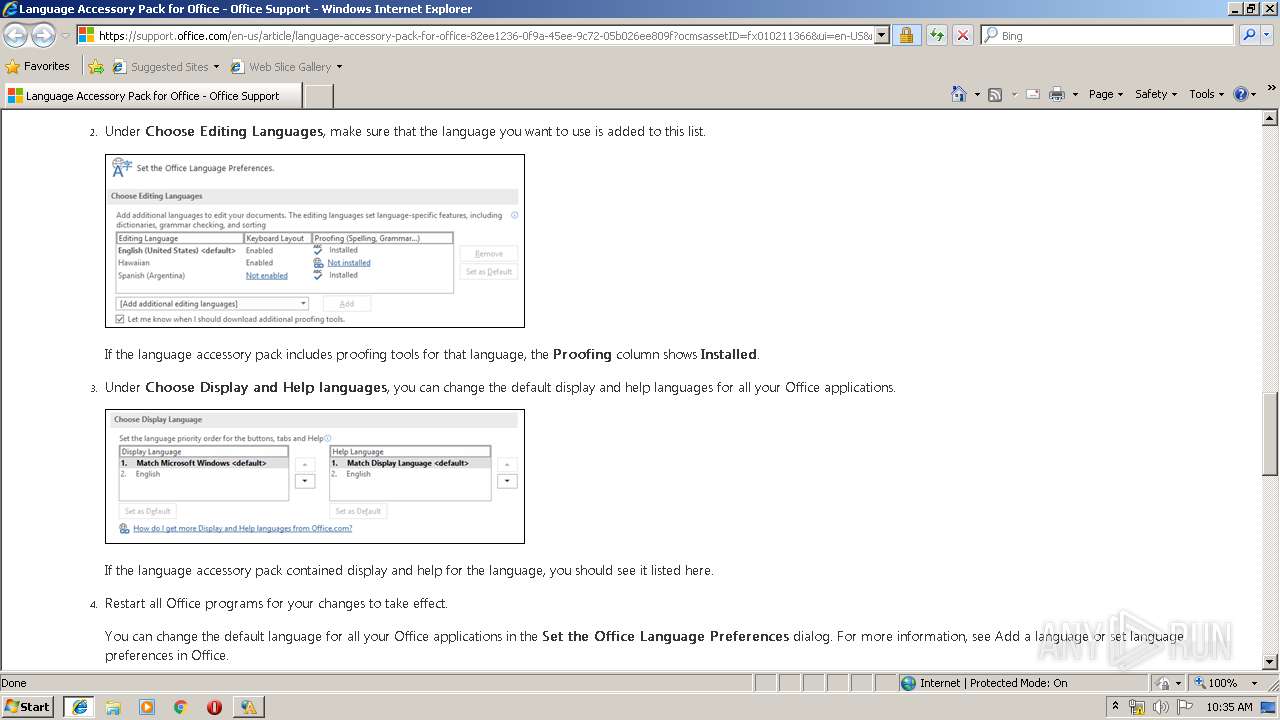Open the Help button dropdown arrow
This screenshot has height=720, width=1280.
tap(1255, 94)
